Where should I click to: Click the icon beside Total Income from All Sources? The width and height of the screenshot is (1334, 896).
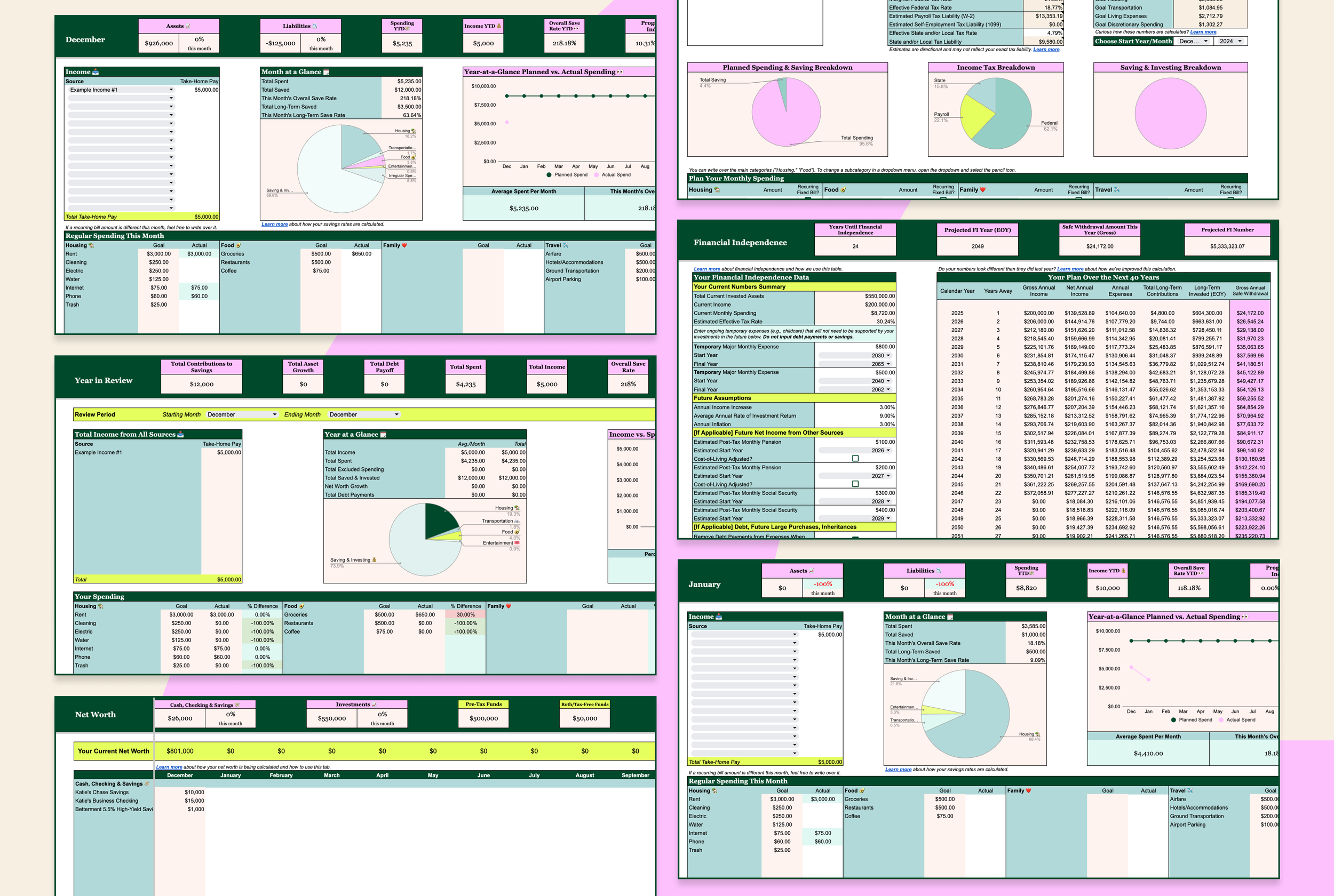click(x=180, y=434)
